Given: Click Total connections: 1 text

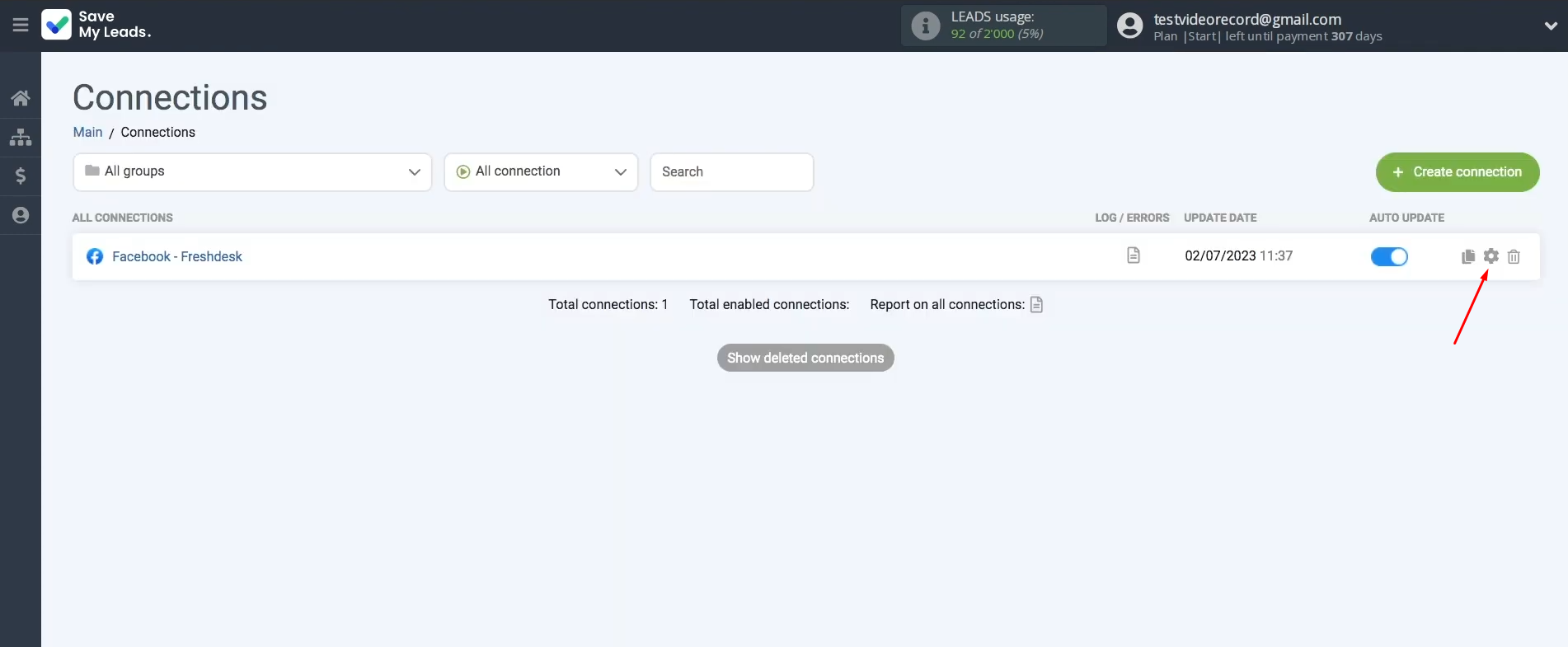Looking at the screenshot, I should 608,304.
